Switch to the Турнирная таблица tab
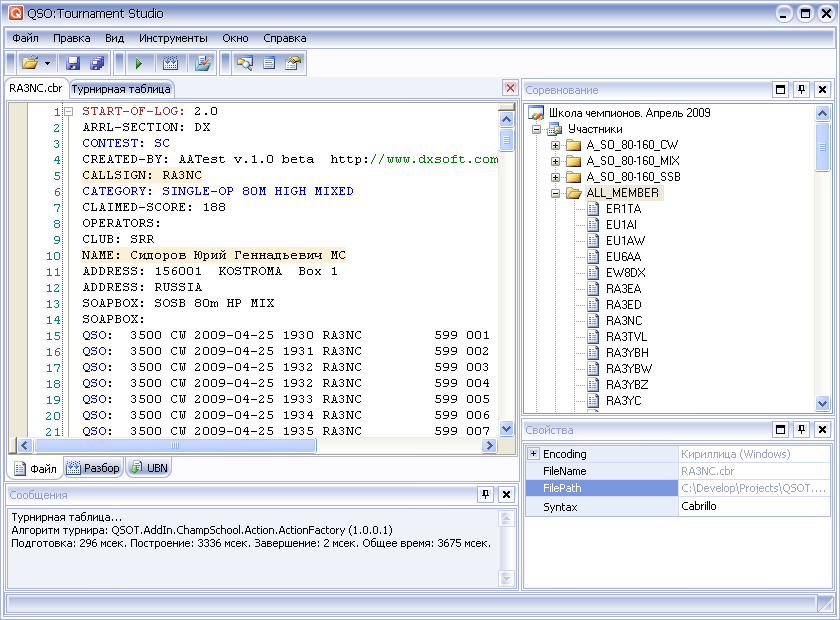This screenshot has width=840, height=620. tap(121, 89)
